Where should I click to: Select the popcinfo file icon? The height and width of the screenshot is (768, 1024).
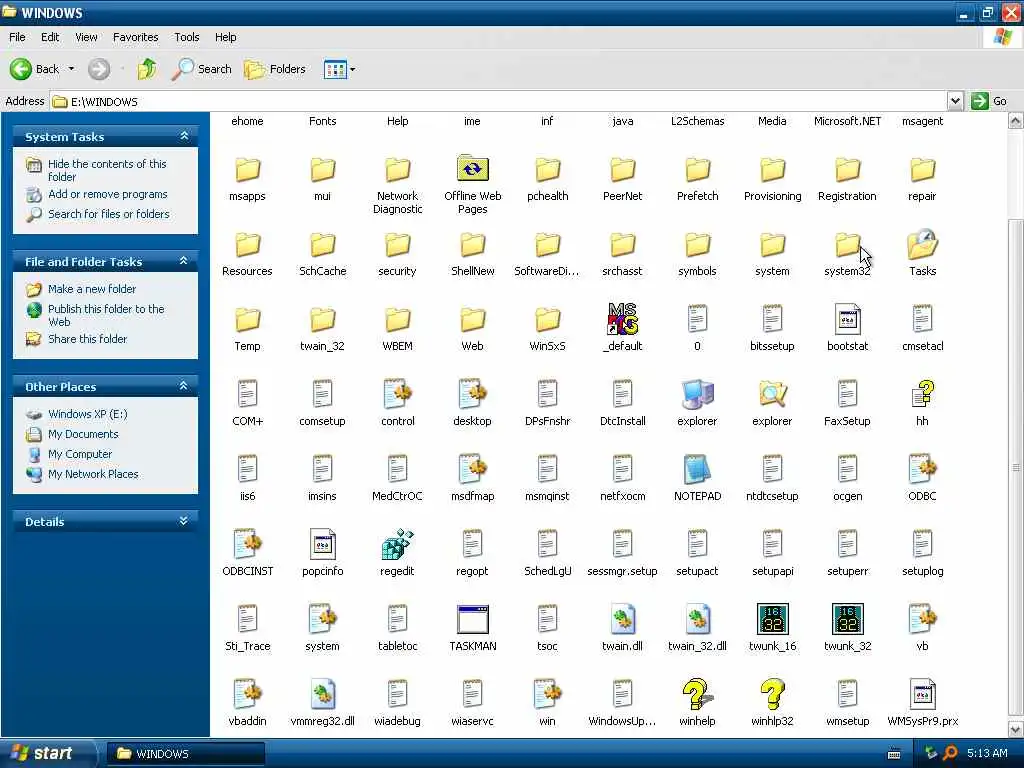point(322,545)
